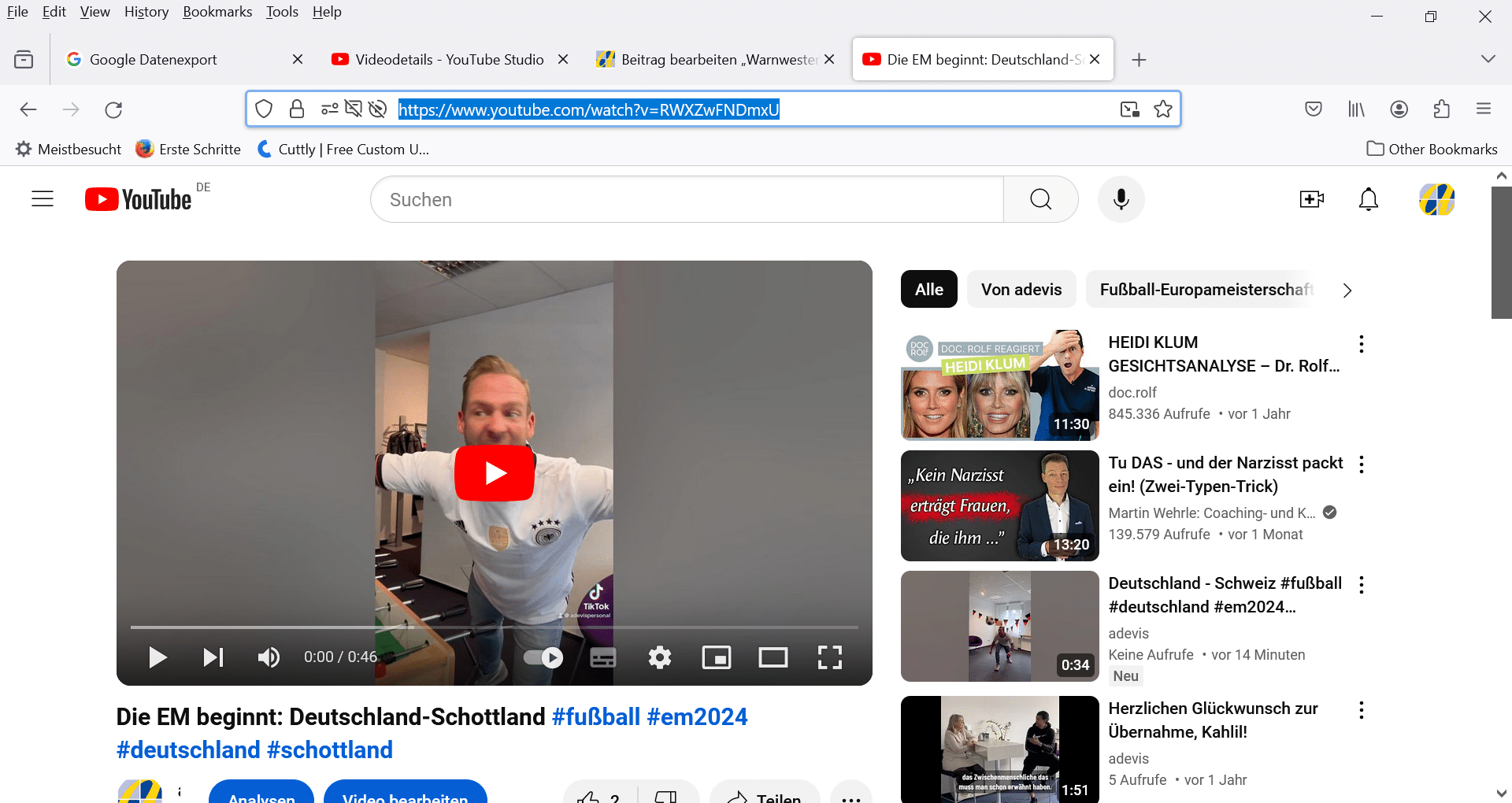Enable miniplayer mode
This screenshot has width=1512, height=803.
[717, 657]
